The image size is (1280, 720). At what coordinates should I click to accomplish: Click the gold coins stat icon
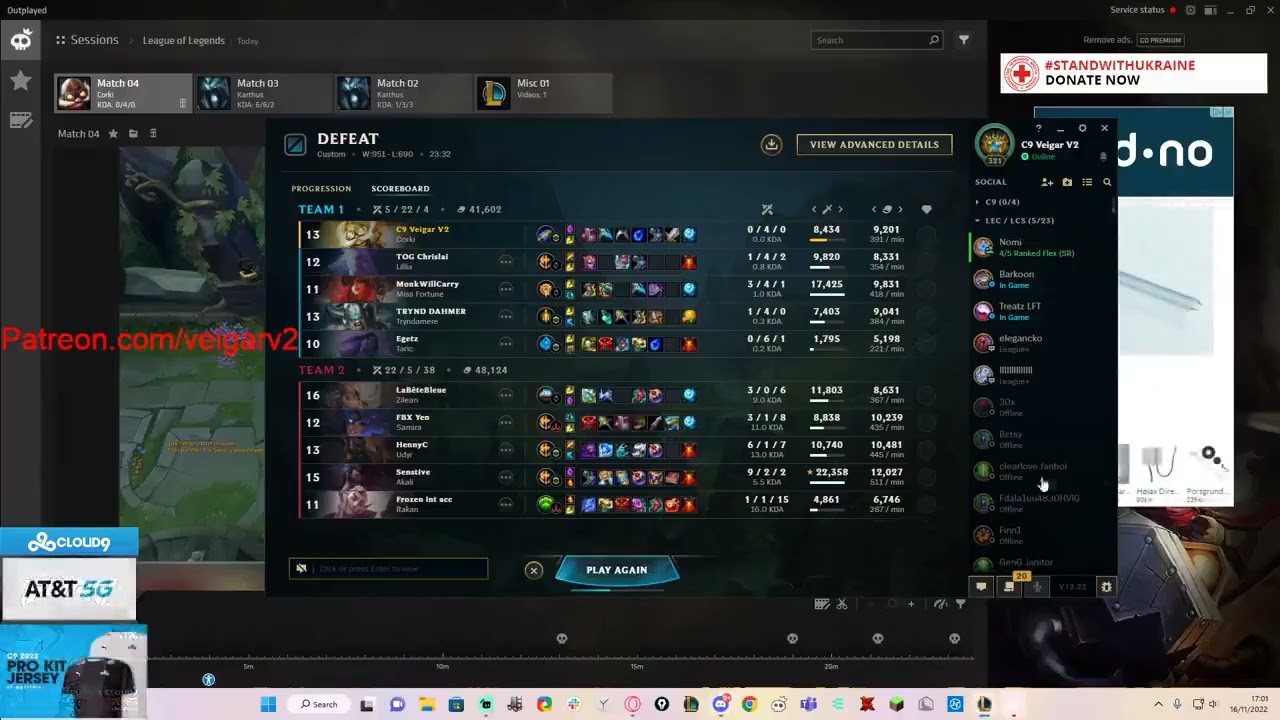[x=887, y=209]
